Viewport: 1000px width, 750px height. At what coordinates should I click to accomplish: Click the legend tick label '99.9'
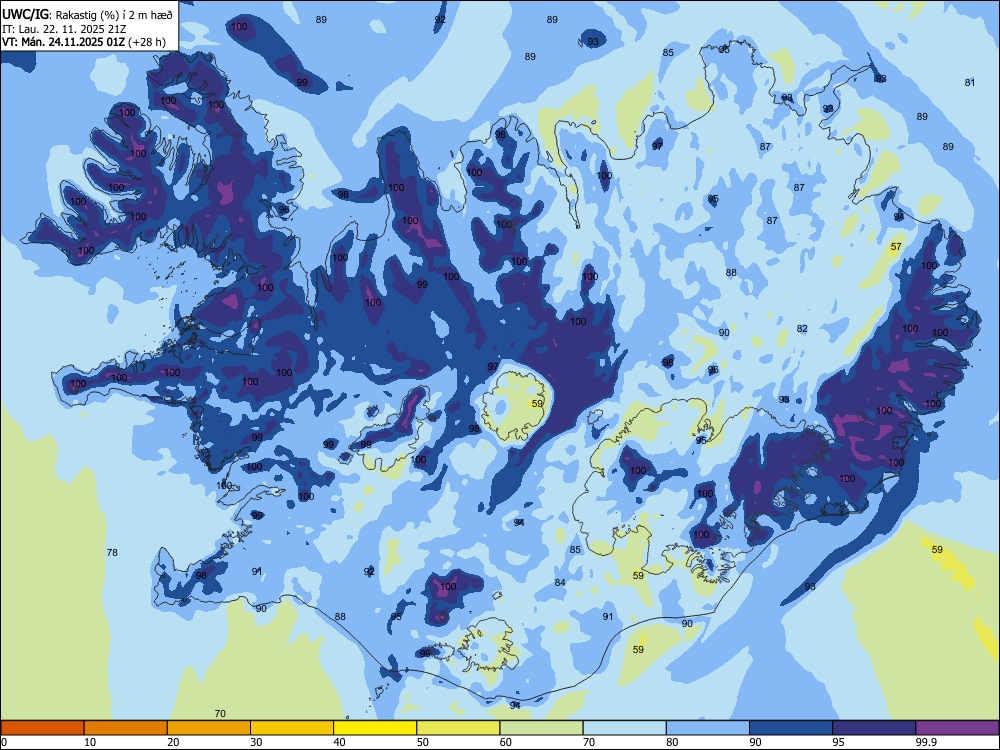pyautogui.click(x=925, y=742)
